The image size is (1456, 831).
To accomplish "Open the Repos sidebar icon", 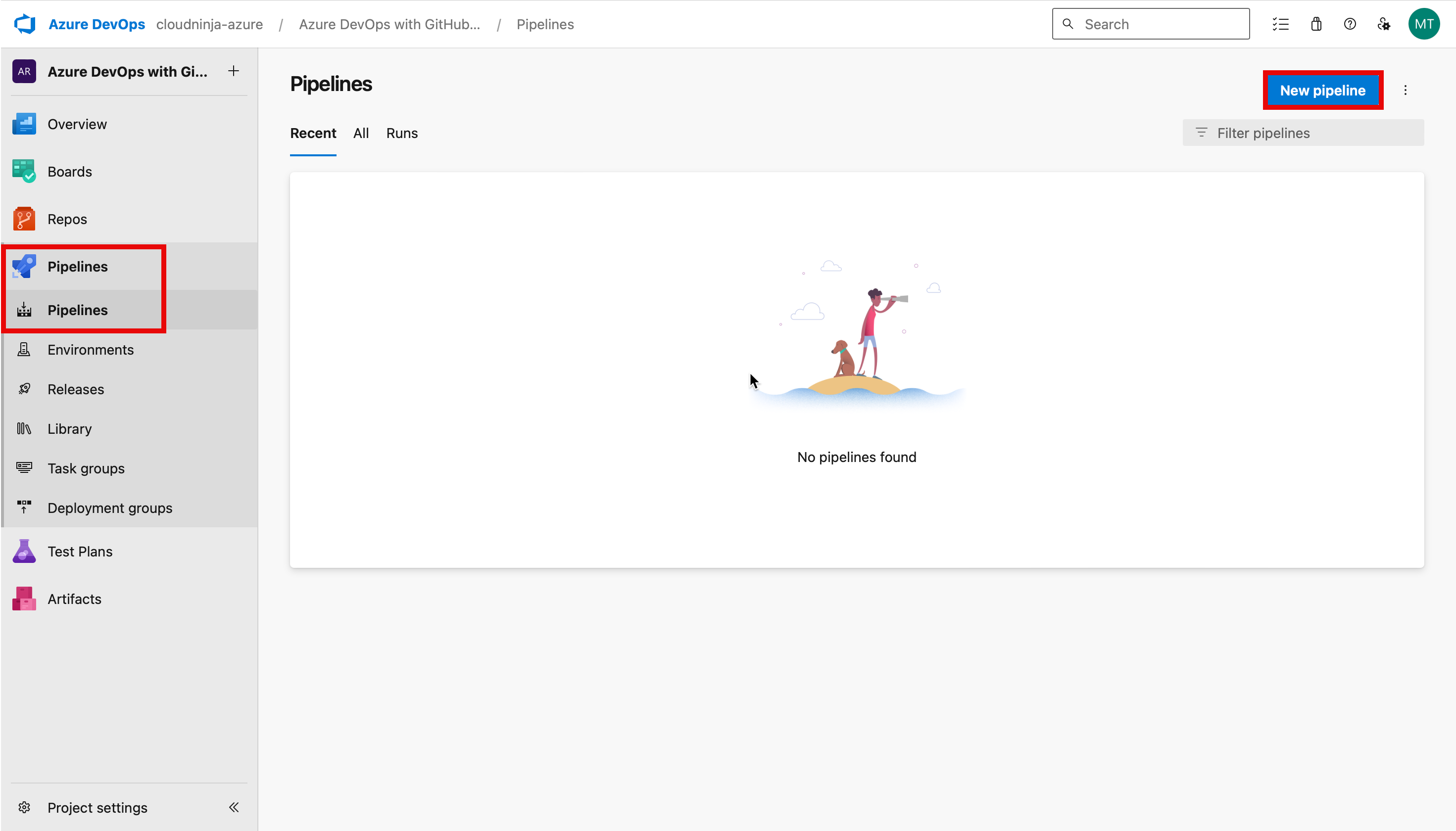I will tap(24, 219).
